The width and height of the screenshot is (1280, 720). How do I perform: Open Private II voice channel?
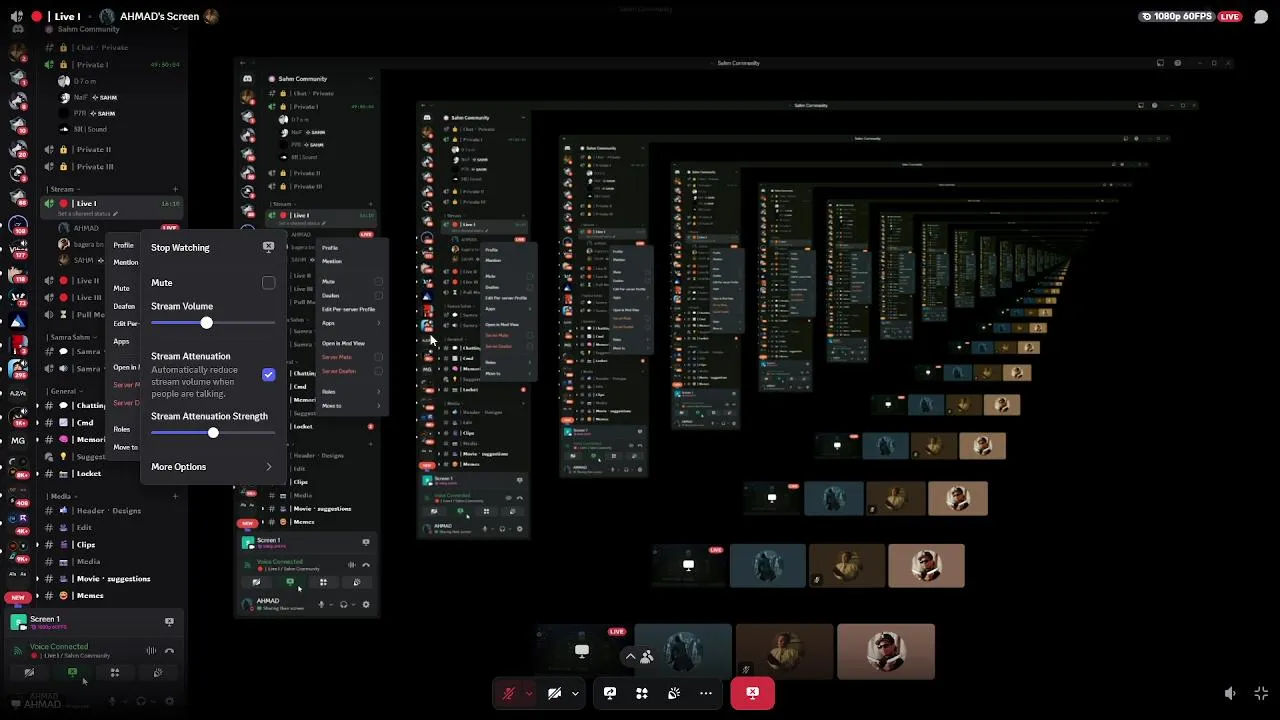113,149
